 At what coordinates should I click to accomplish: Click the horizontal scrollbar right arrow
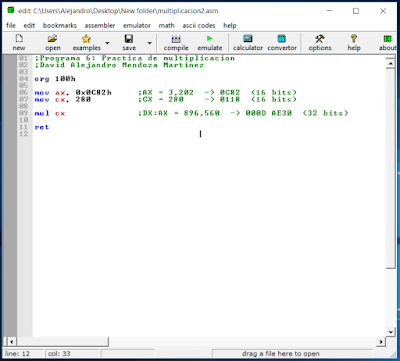381,342
